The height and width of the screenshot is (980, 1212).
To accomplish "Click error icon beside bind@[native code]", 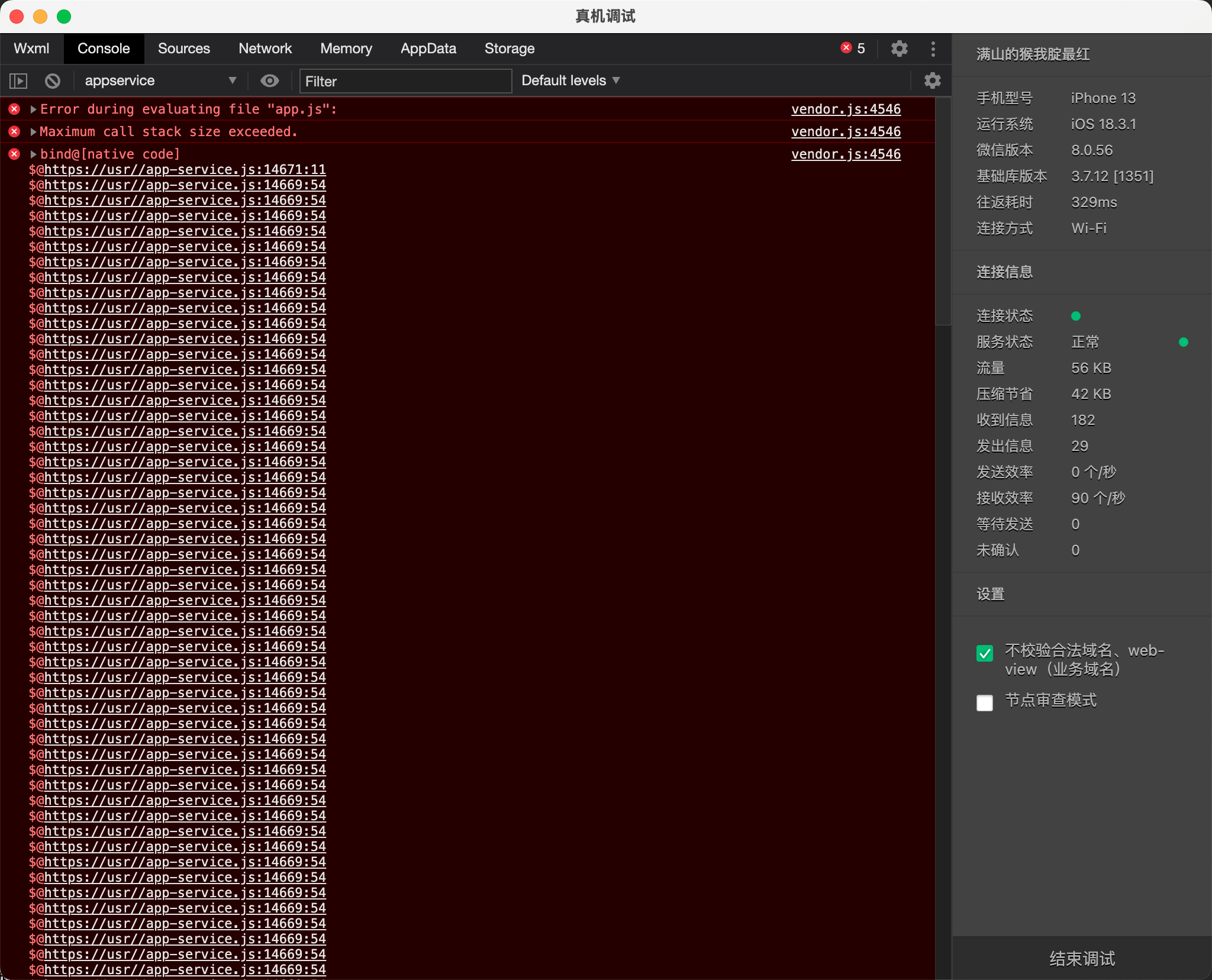I will (x=15, y=154).
